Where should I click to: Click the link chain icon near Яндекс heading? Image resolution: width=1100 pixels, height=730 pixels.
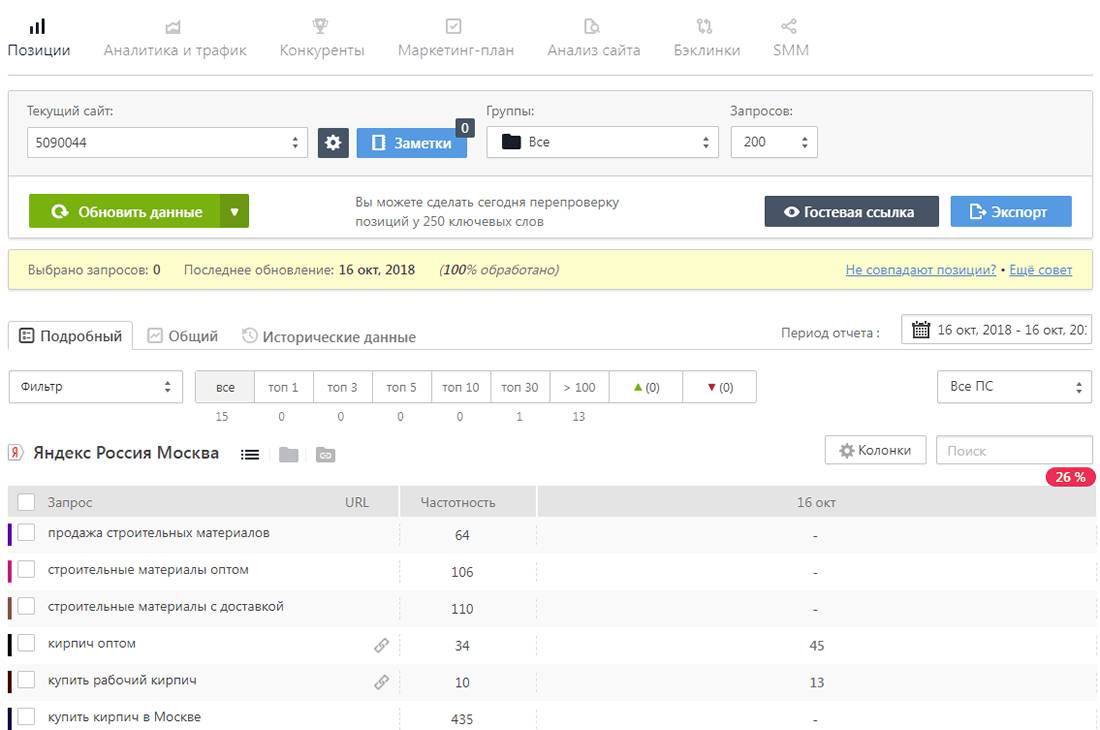coord(325,455)
